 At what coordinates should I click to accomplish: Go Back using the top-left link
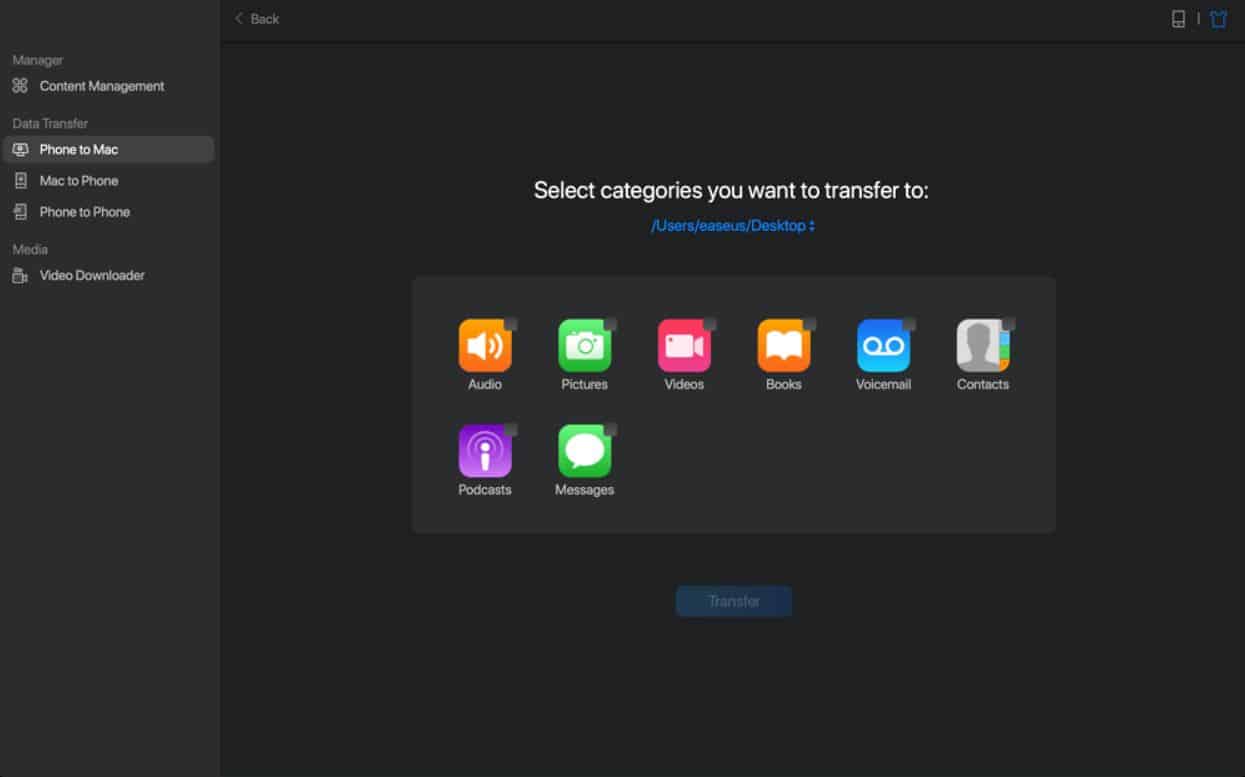tap(257, 19)
